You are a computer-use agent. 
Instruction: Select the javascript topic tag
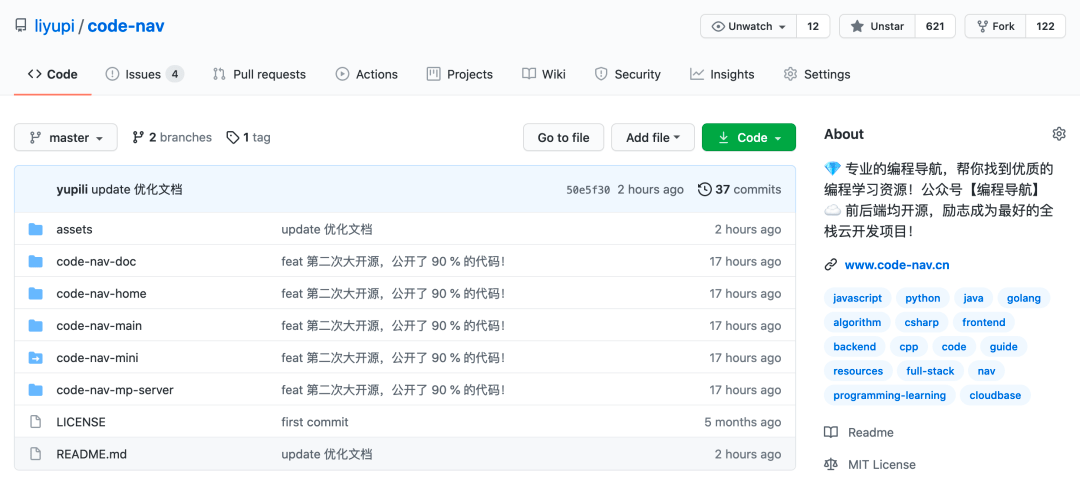pos(857,298)
